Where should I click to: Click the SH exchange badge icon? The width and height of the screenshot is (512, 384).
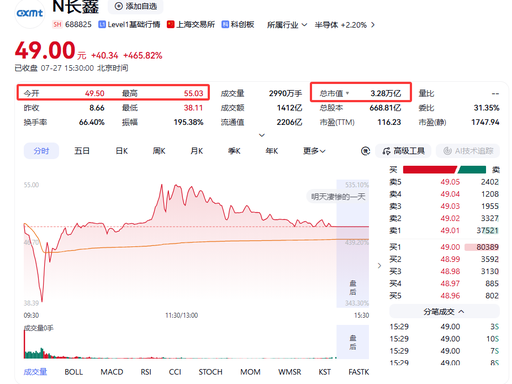click(x=57, y=24)
